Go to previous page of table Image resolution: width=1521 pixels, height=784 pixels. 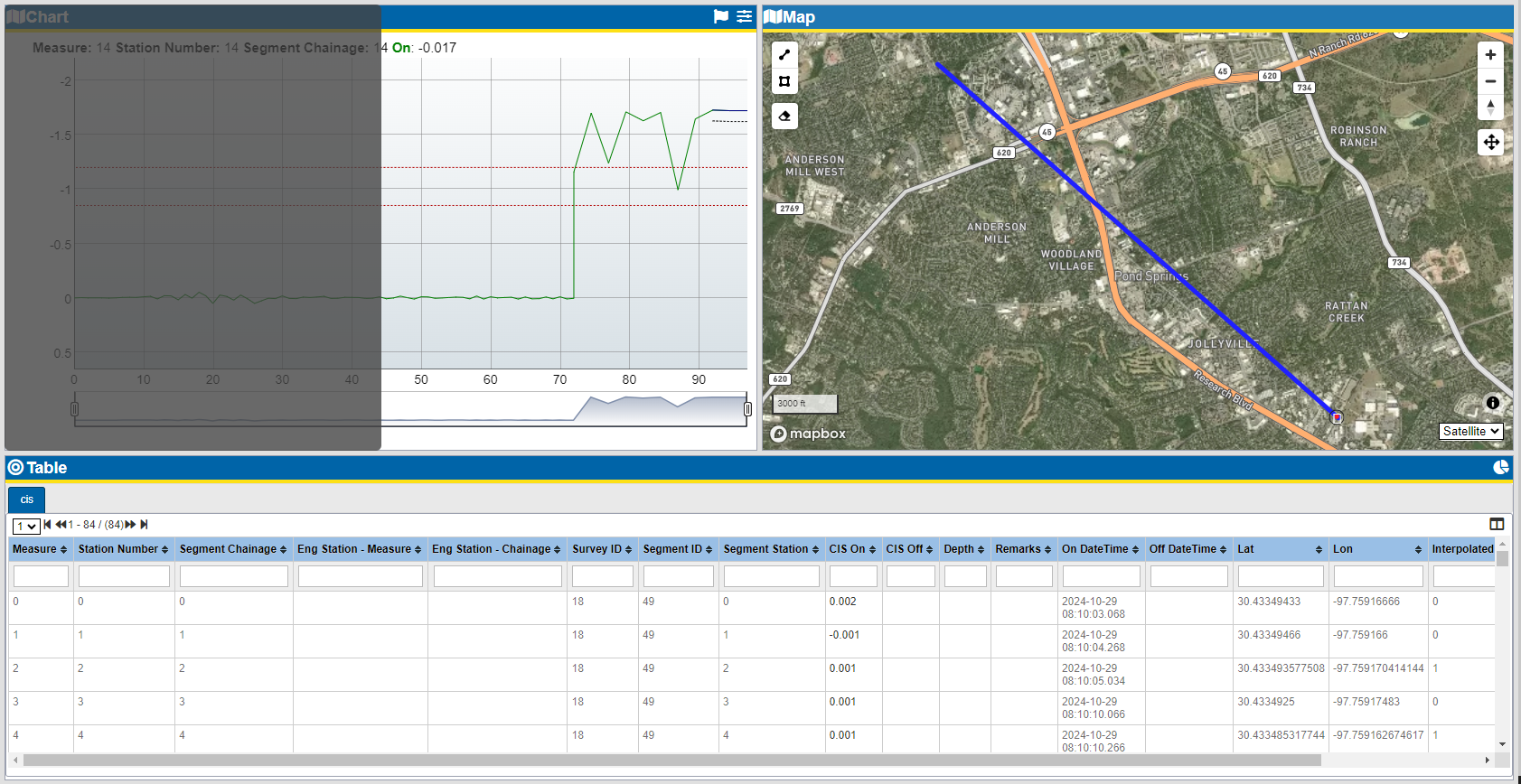click(x=61, y=524)
